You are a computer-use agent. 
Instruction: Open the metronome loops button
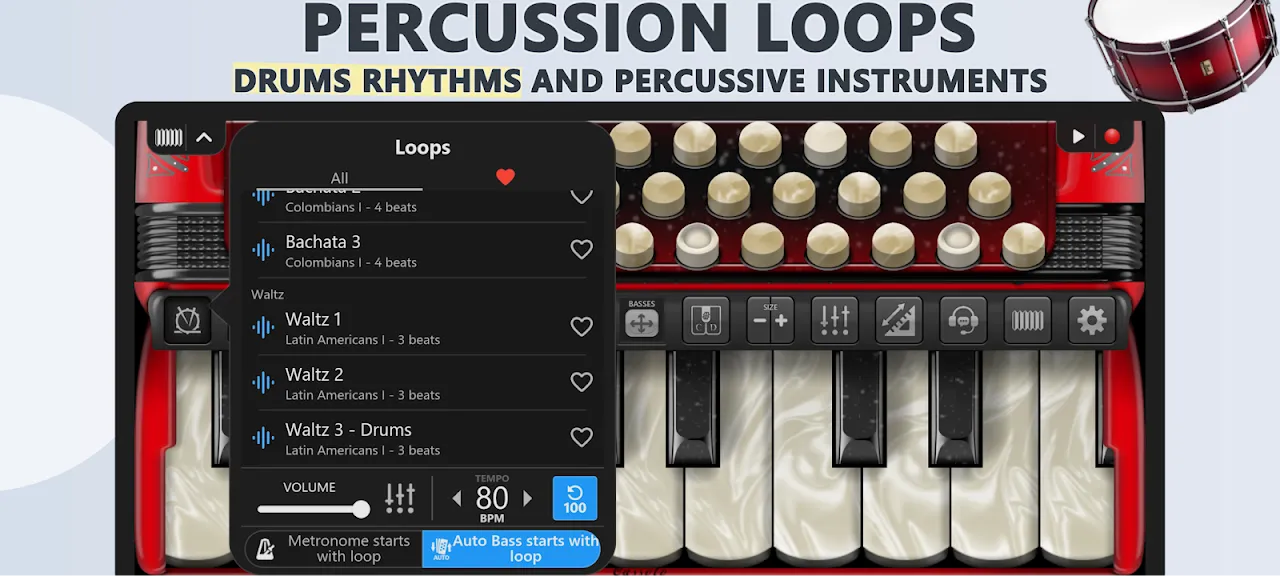(188, 320)
